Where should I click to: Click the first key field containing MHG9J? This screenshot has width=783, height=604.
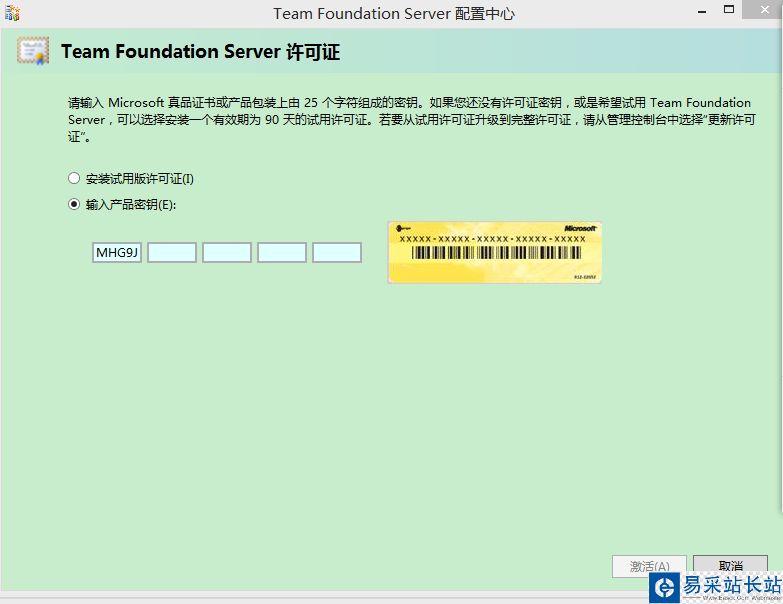pos(117,253)
